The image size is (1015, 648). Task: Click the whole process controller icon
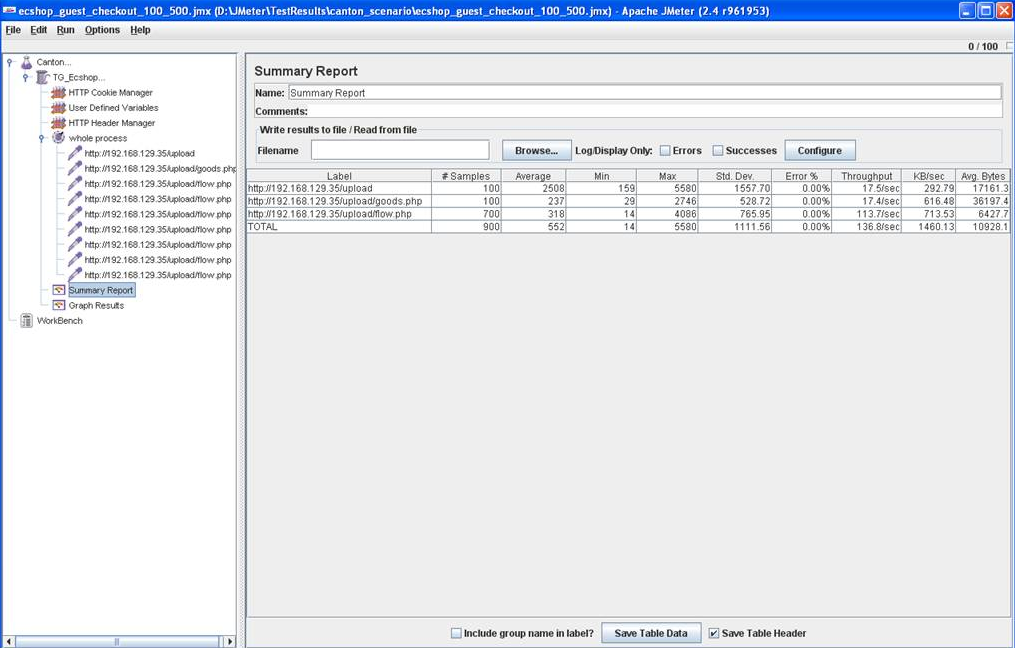[58, 138]
